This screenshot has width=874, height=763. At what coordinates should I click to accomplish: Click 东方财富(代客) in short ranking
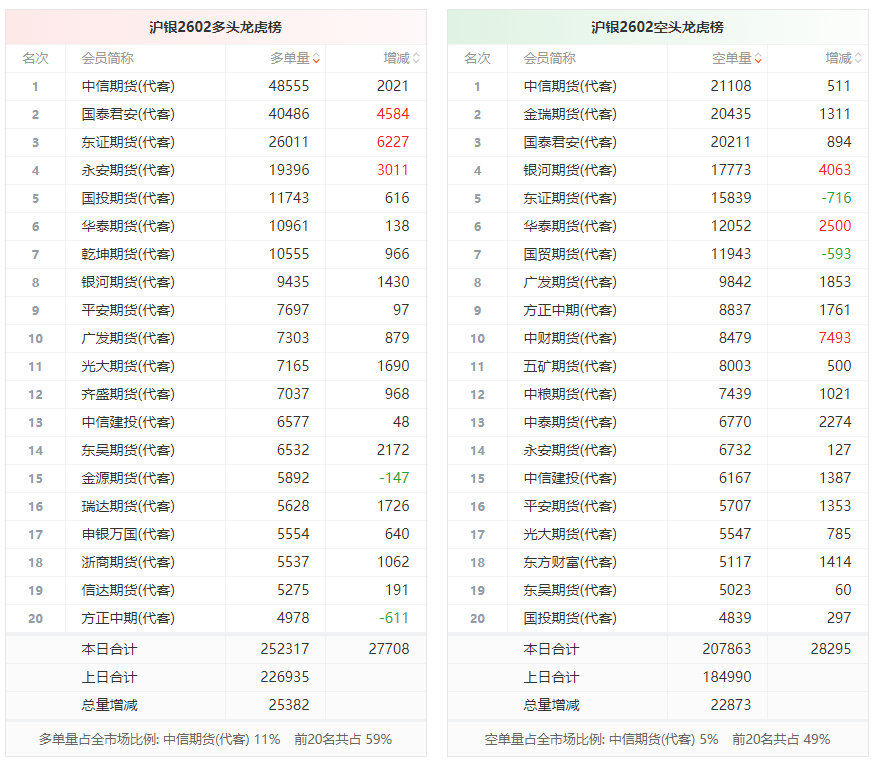coord(570,562)
